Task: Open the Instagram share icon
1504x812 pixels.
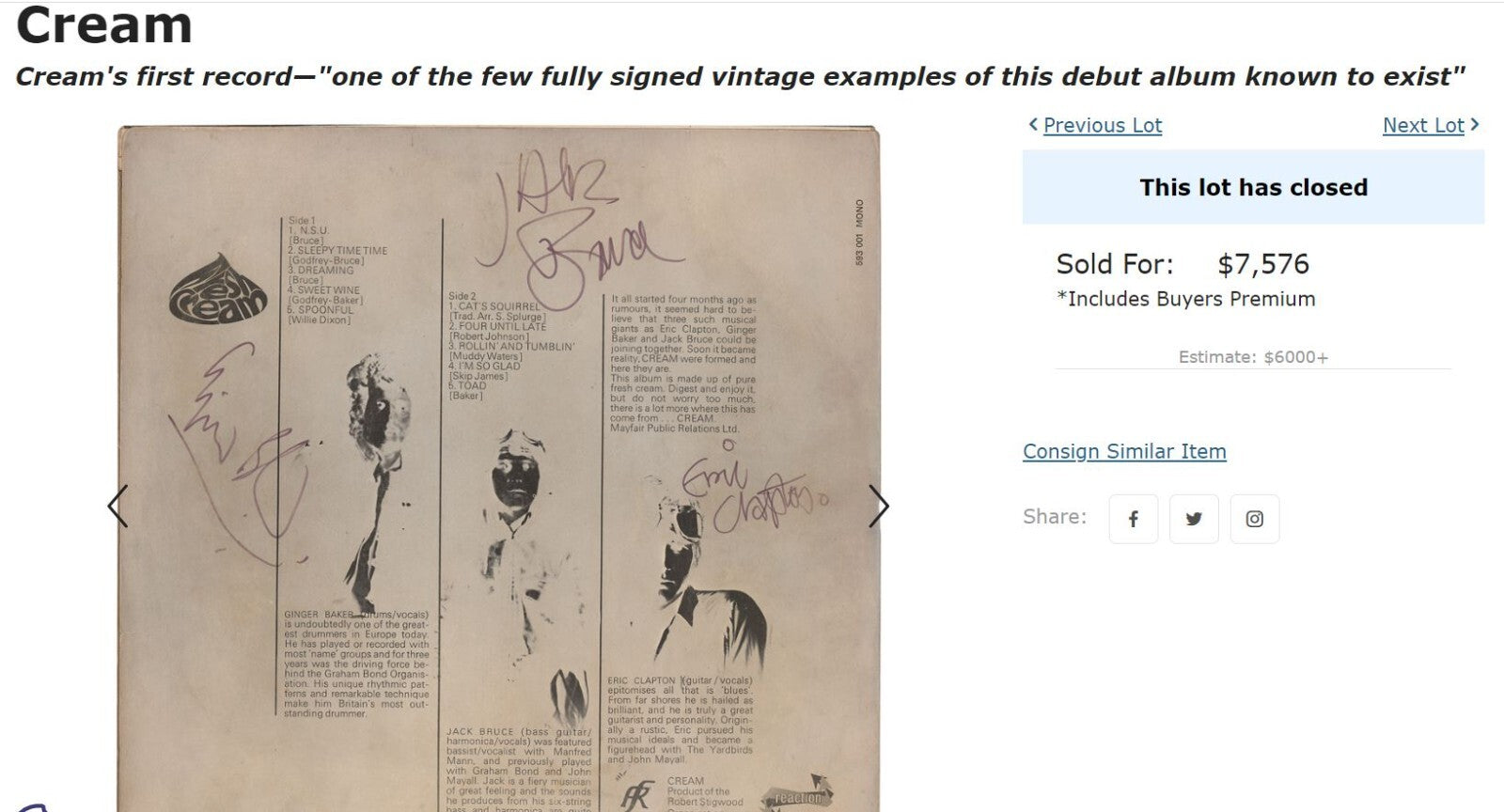Action: 1255,518
